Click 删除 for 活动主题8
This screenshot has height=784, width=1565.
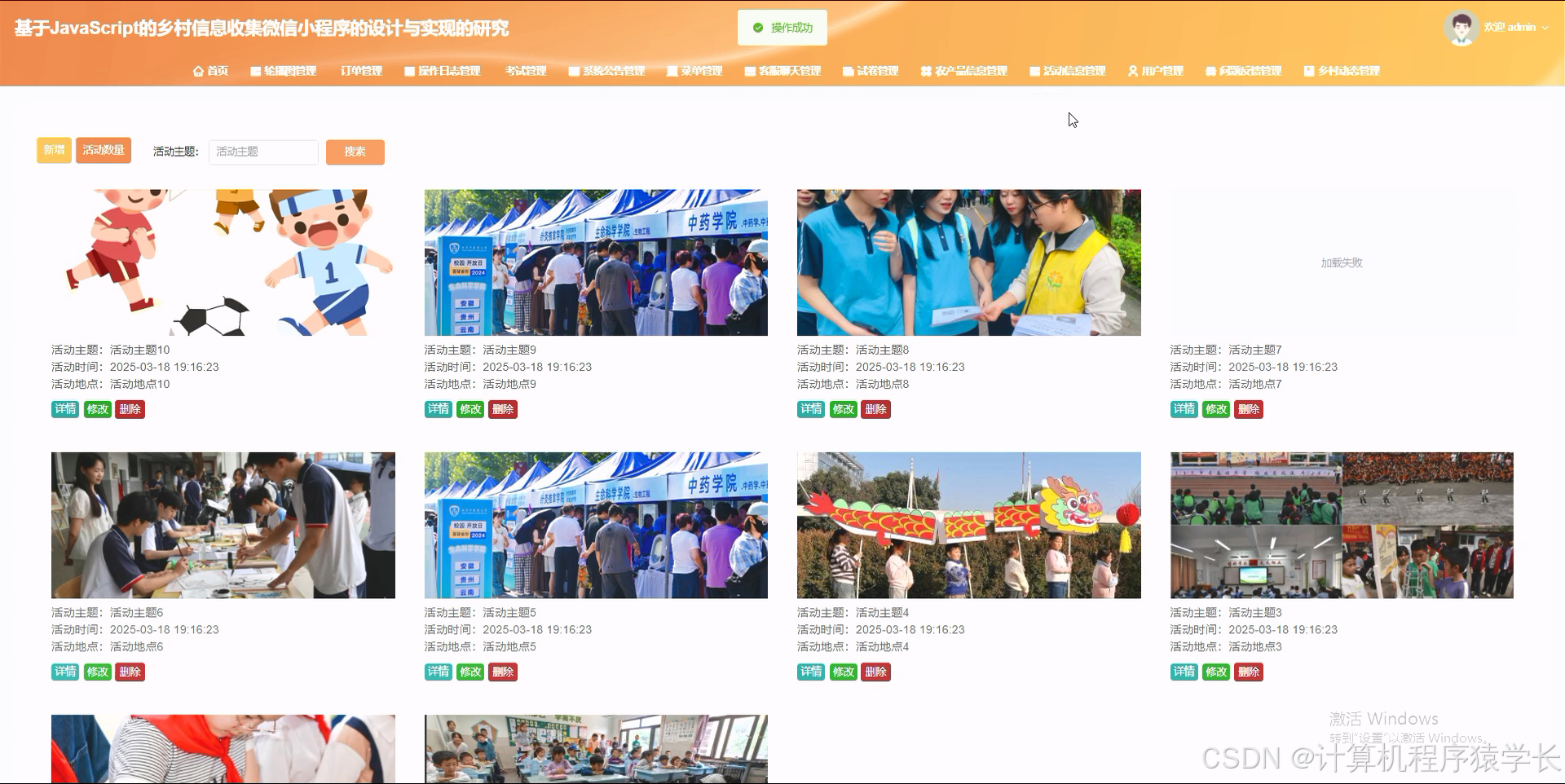(x=876, y=409)
